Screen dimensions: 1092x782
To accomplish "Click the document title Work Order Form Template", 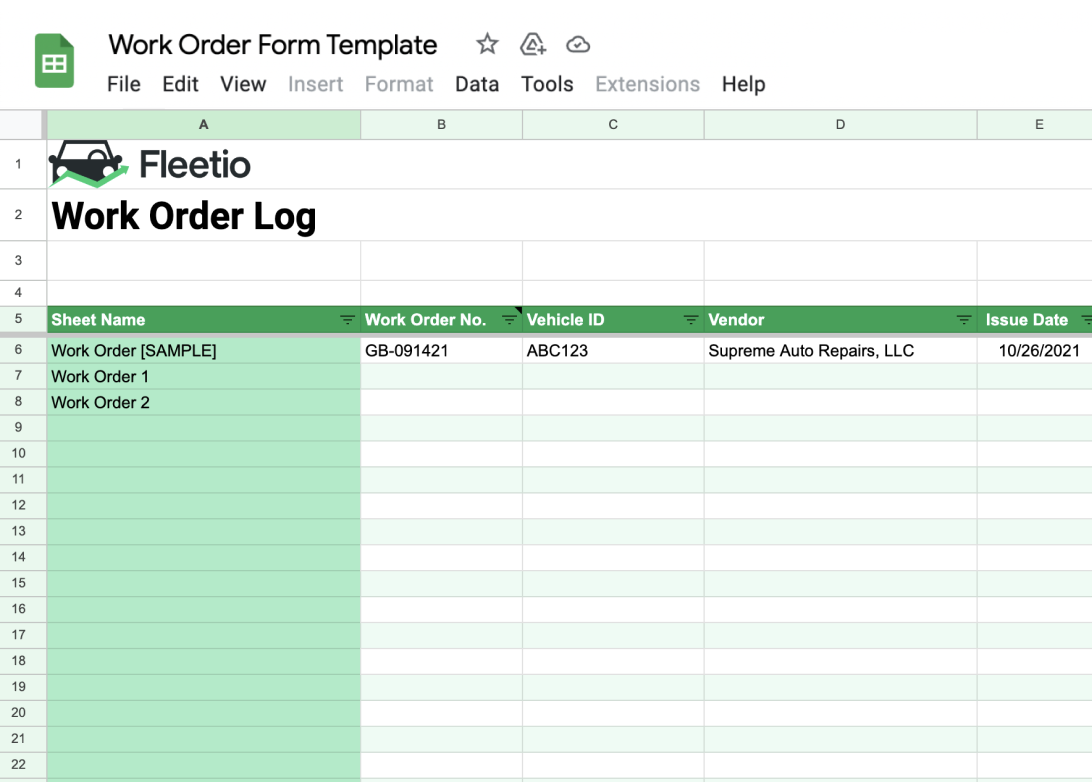I will pyautogui.click(x=273, y=45).
